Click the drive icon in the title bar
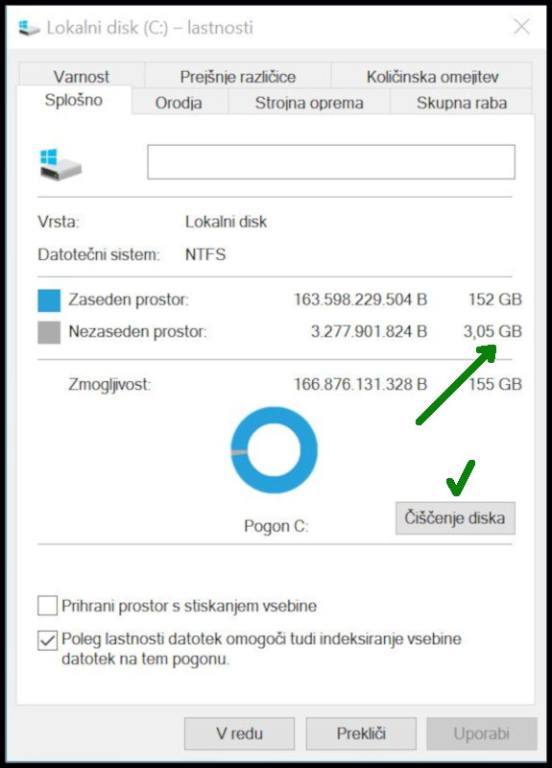This screenshot has width=552, height=768. coord(29,28)
